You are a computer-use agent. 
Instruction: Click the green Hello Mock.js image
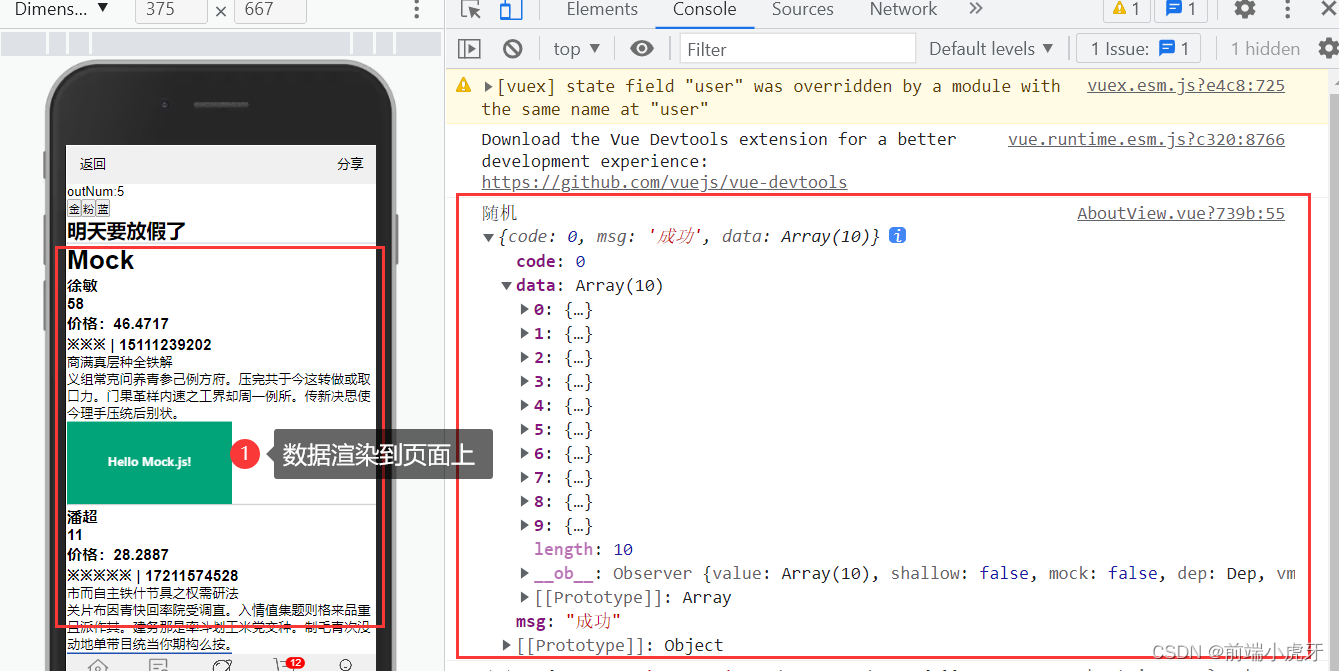(149, 462)
